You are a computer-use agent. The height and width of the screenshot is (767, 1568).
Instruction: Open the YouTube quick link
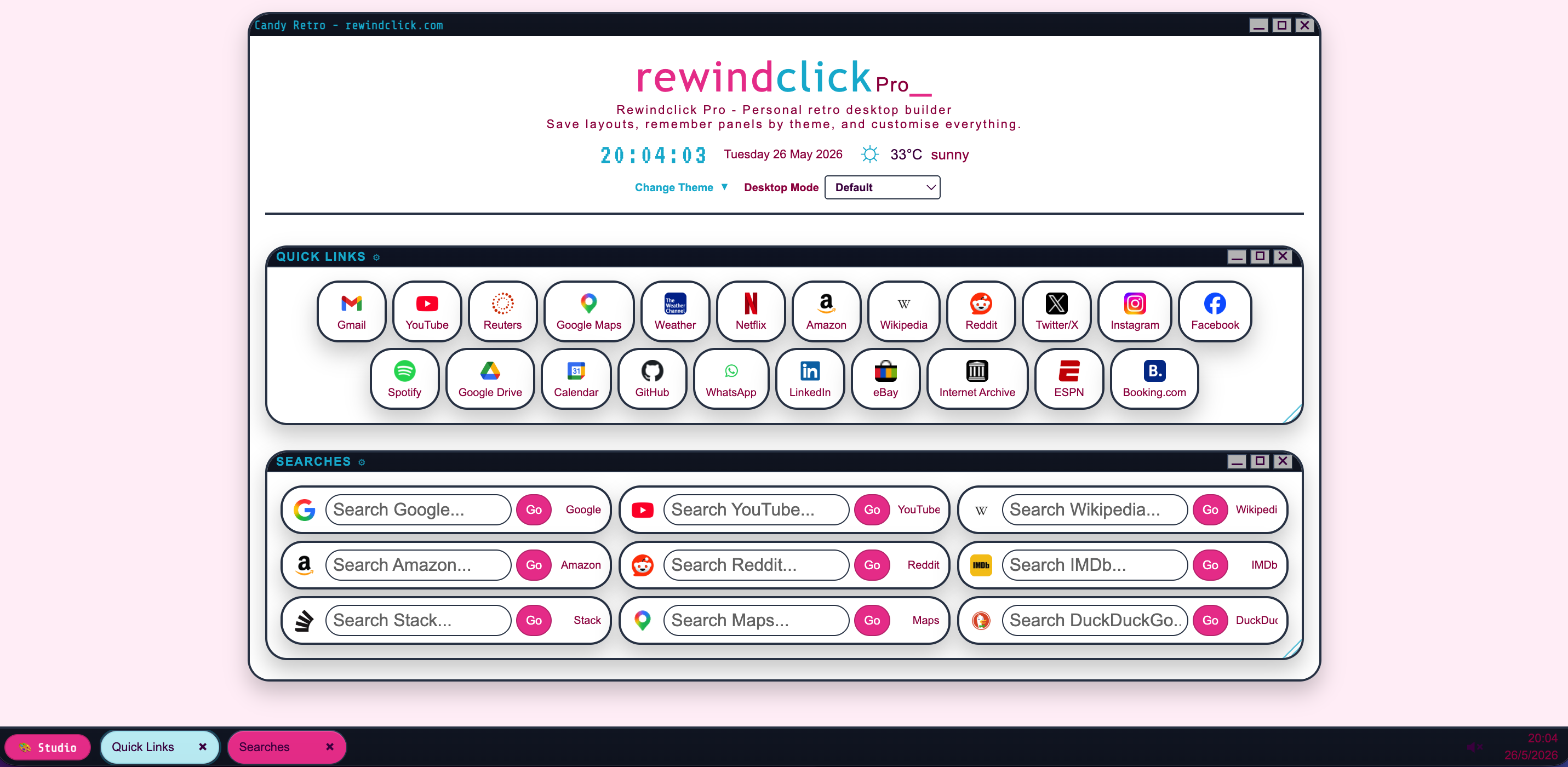[x=427, y=312]
